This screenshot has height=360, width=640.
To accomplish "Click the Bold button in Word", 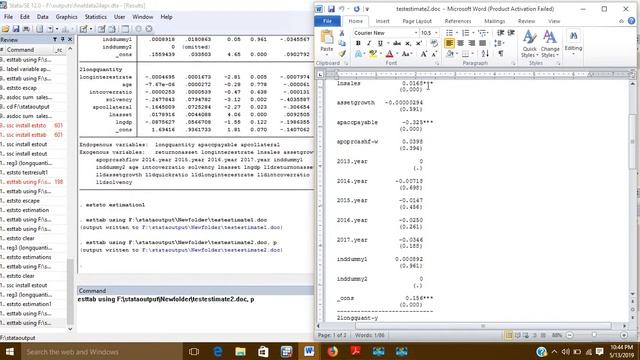I will pos(358,43).
